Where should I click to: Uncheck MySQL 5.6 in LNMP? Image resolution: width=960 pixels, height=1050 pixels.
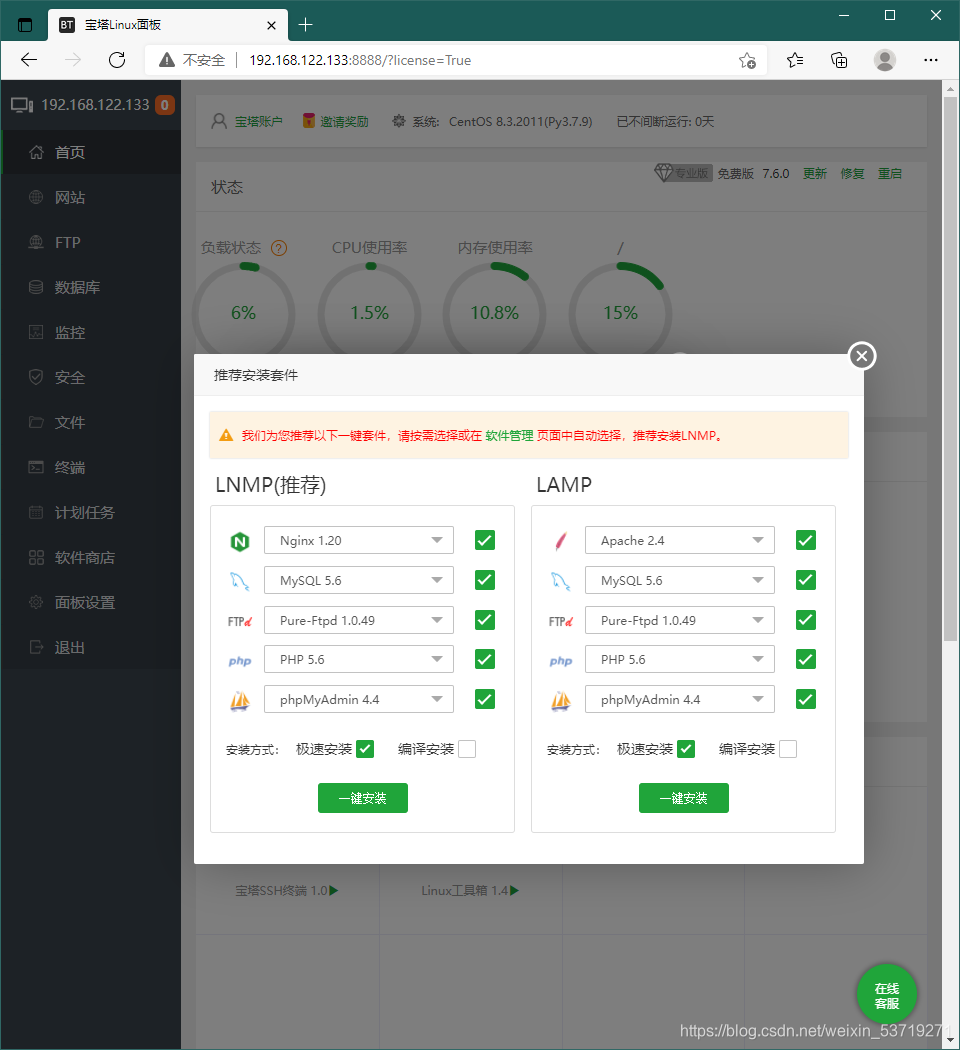485,580
